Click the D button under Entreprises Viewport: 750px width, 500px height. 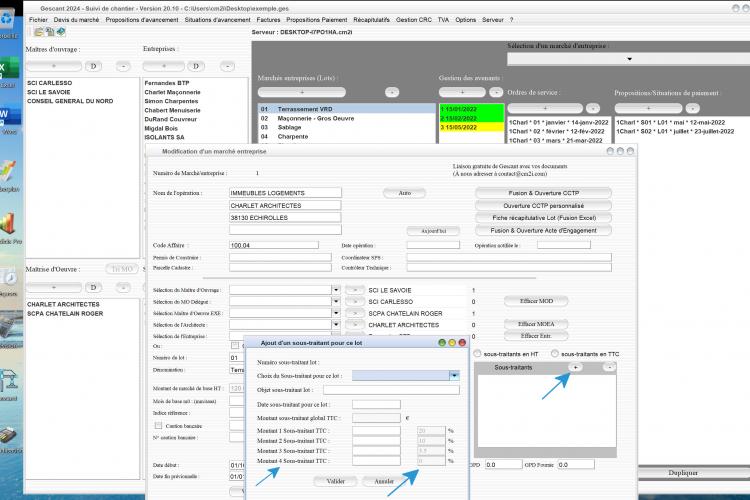(196, 66)
